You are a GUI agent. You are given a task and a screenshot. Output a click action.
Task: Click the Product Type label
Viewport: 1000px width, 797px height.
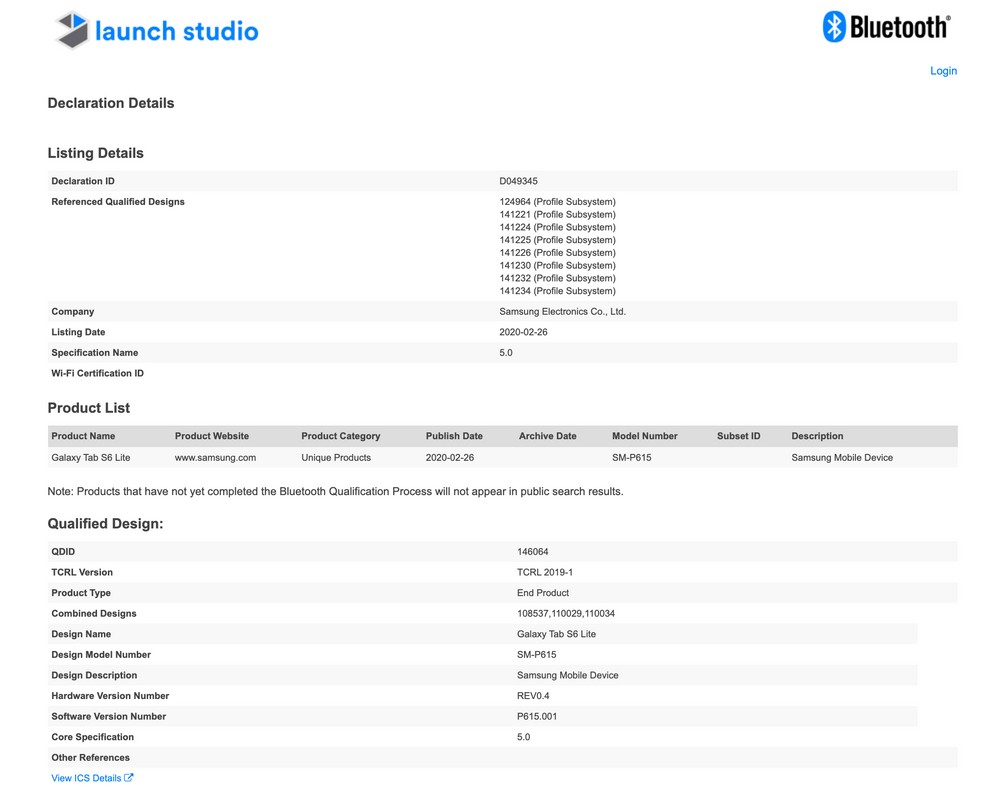tap(81, 593)
